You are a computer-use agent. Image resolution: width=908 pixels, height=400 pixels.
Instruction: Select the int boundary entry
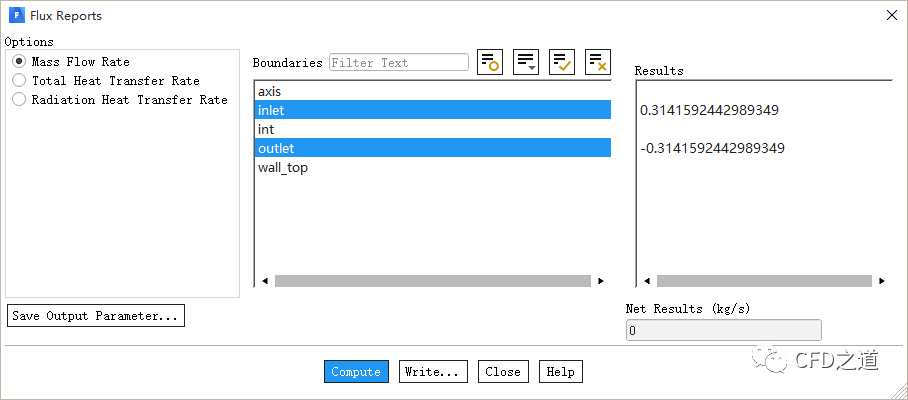[266, 130]
